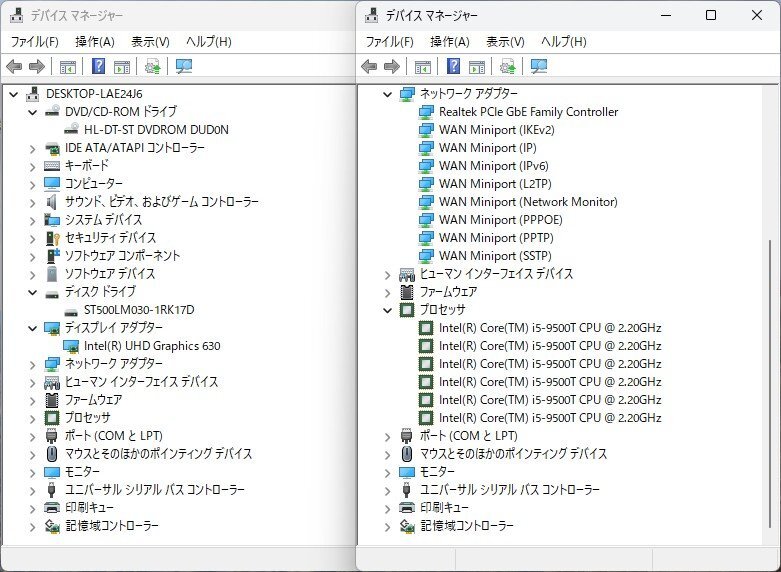This screenshot has height=572, width=781.
Task: Click scan for hardware changes icon, left window
Action: coord(184,66)
